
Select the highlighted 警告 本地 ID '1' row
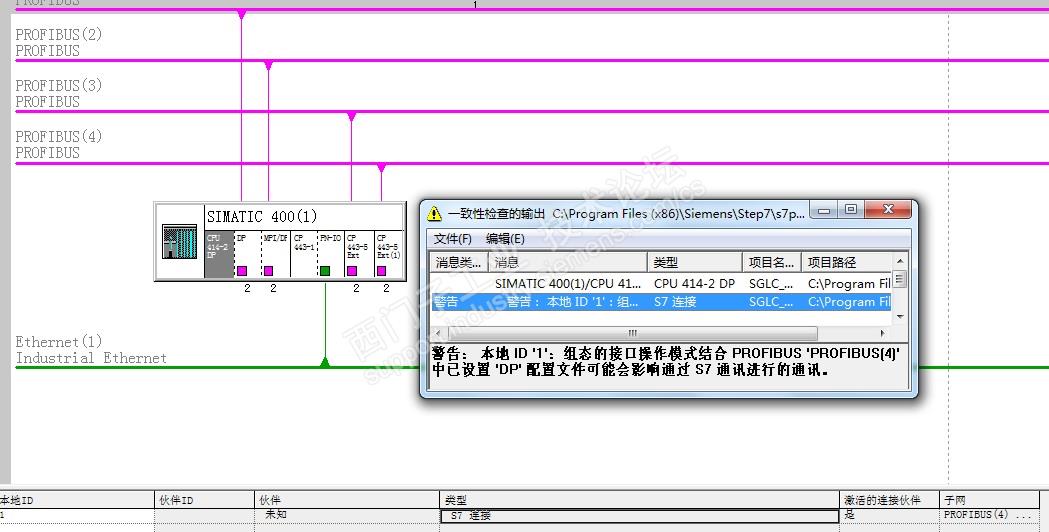(661, 302)
